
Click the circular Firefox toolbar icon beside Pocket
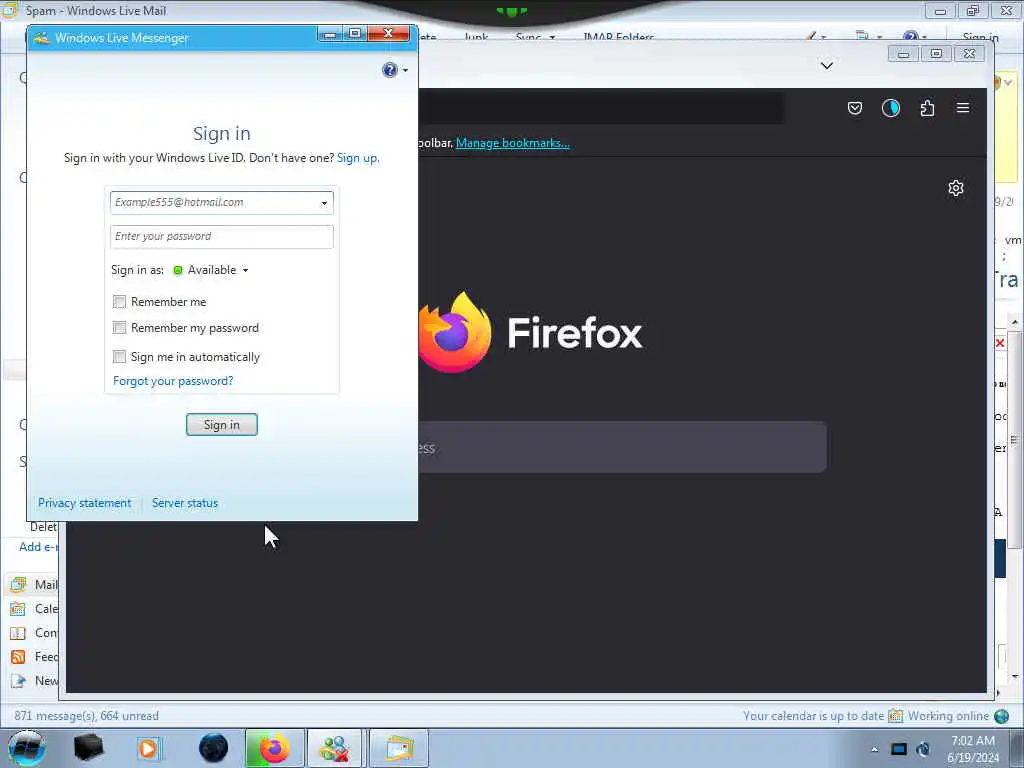pyautogui.click(x=891, y=108)
